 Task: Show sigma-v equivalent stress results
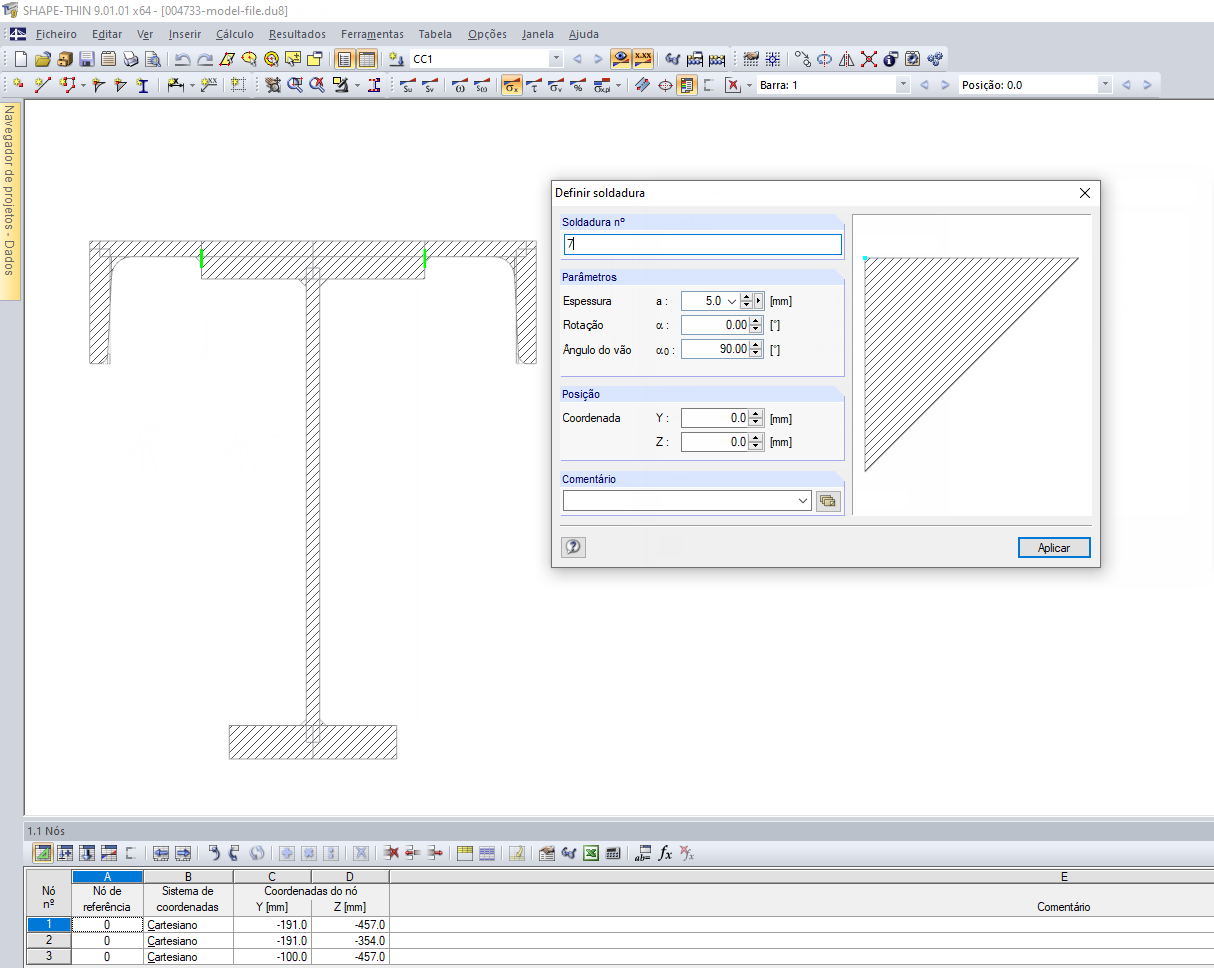tap(556, 85)
